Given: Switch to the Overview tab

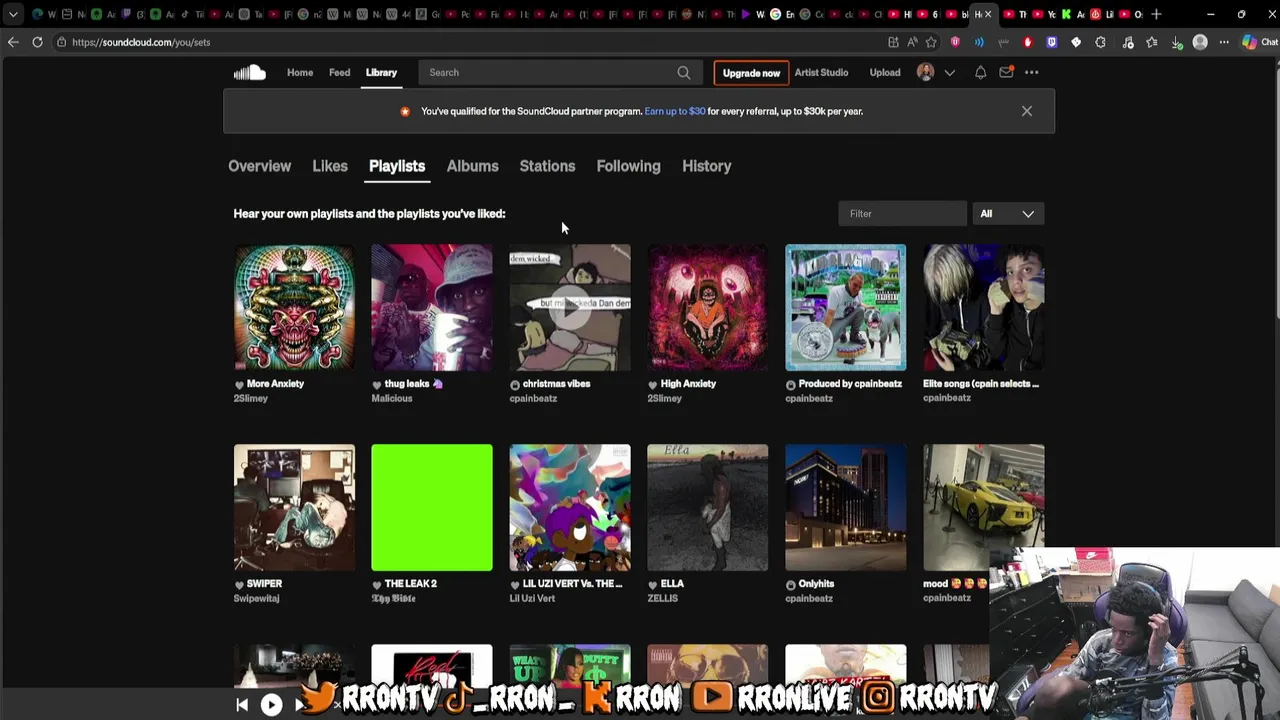Looking at the screenshot, I should click(259, 166).
